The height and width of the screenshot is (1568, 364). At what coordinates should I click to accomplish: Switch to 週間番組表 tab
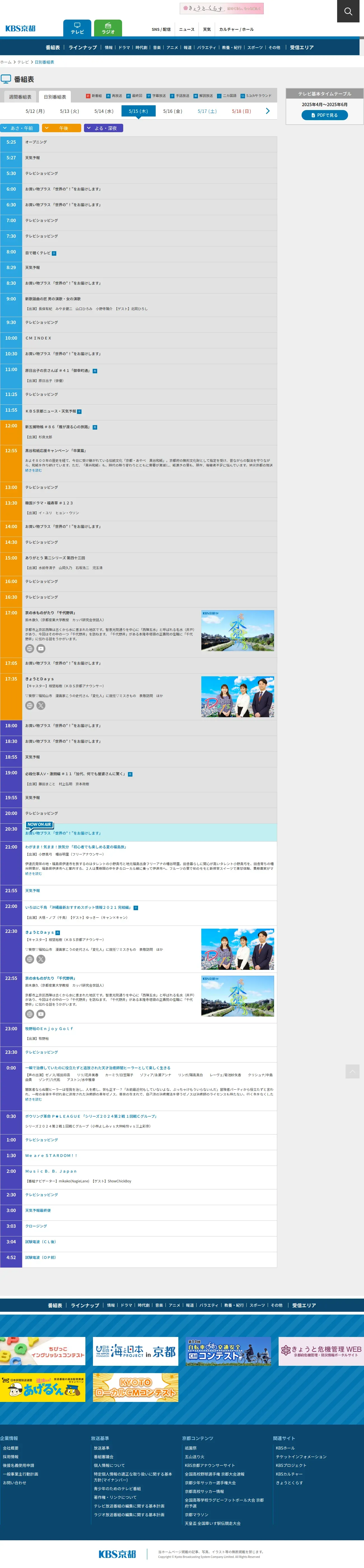tap(20, 97)
